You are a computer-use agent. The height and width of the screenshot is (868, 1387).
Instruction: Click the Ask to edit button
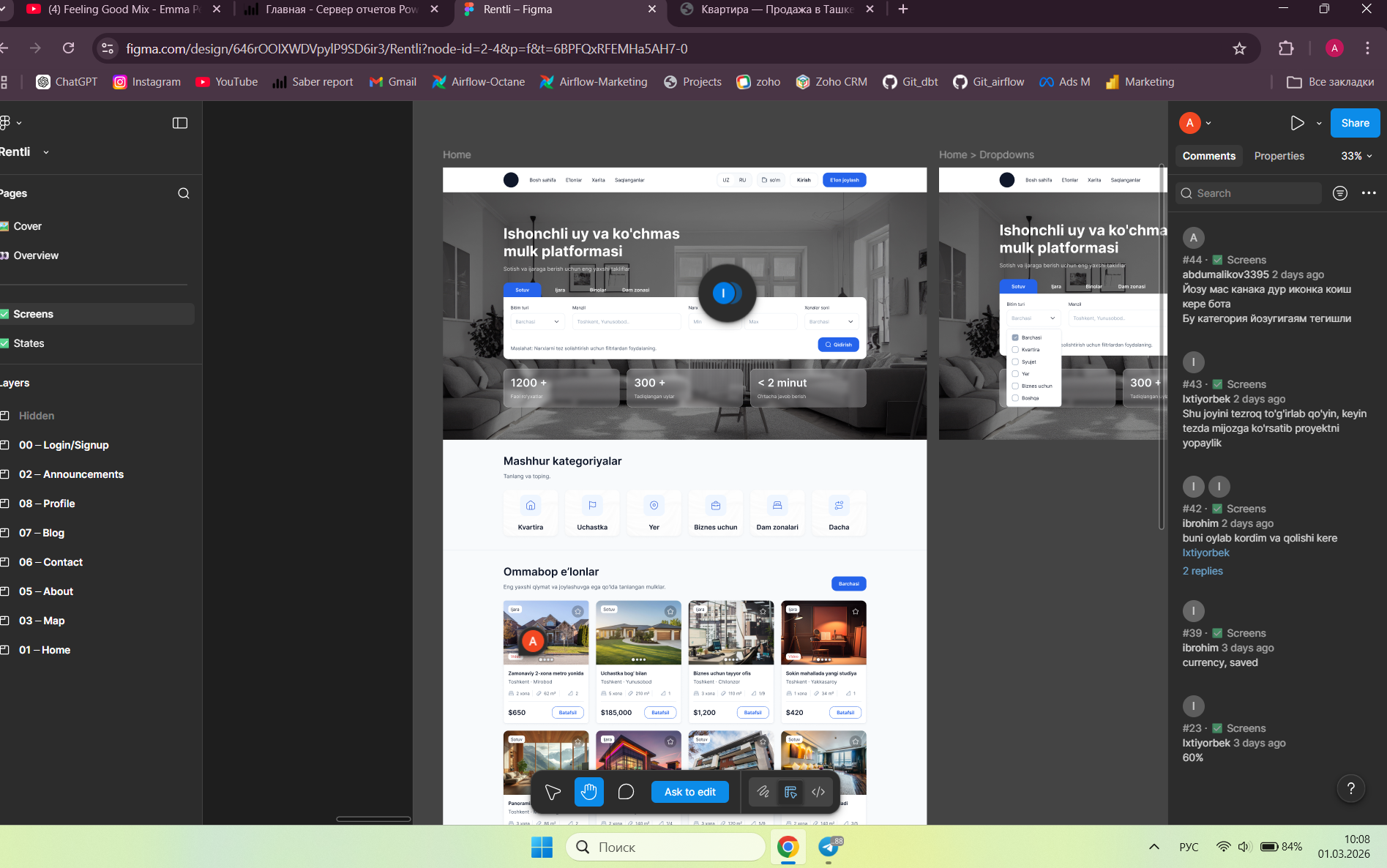coord(689,792)
